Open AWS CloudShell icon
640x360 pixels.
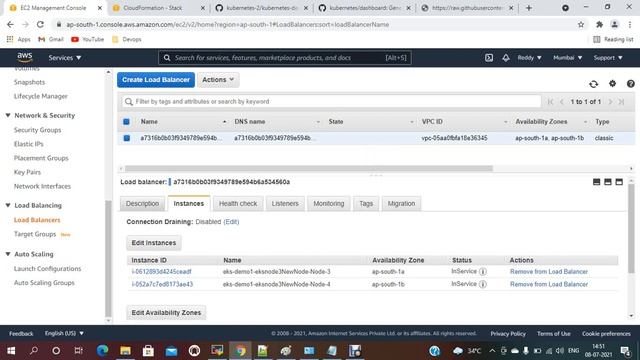pos(489,58)
